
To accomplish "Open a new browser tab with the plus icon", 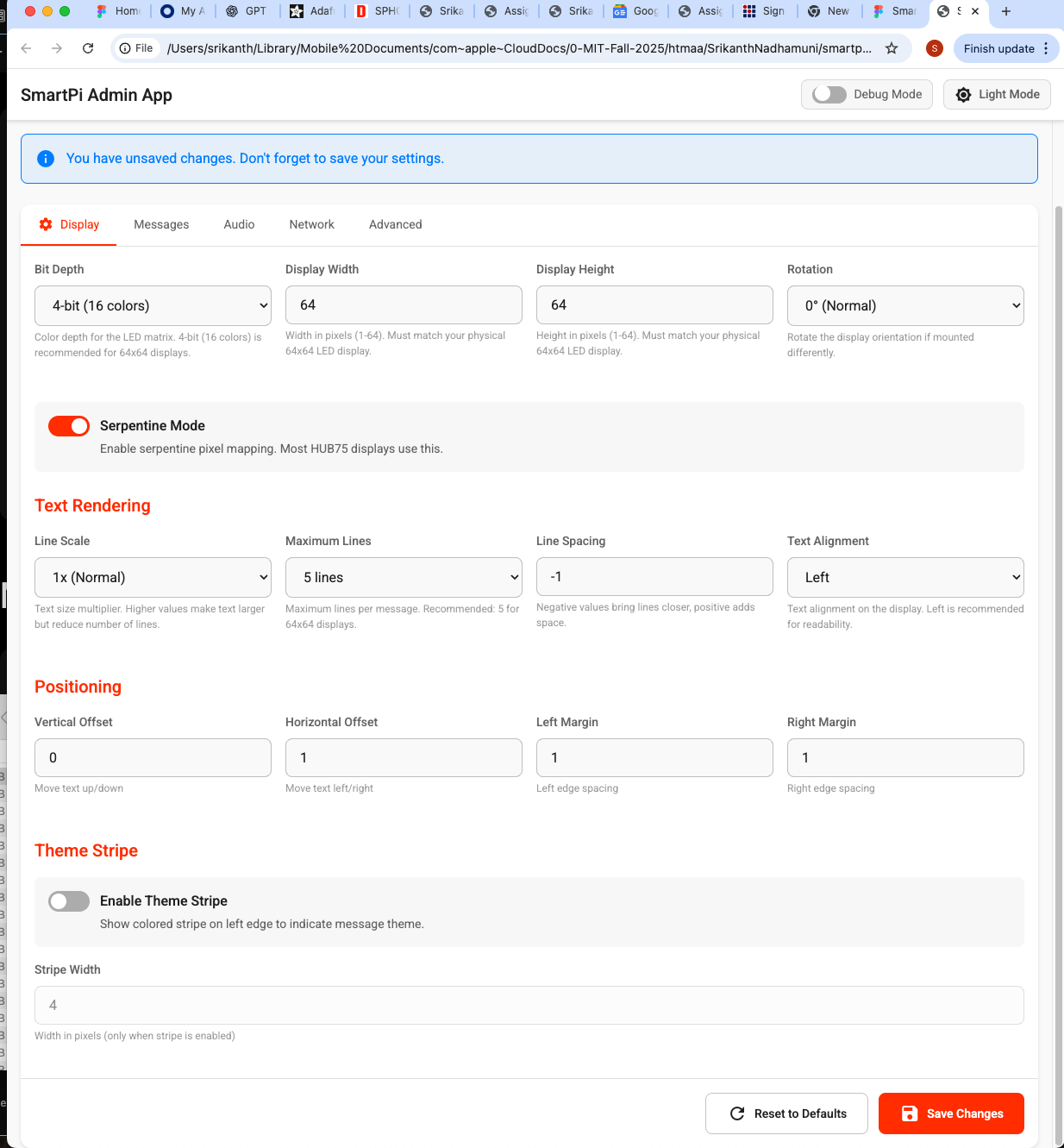I will [1005, 12].
